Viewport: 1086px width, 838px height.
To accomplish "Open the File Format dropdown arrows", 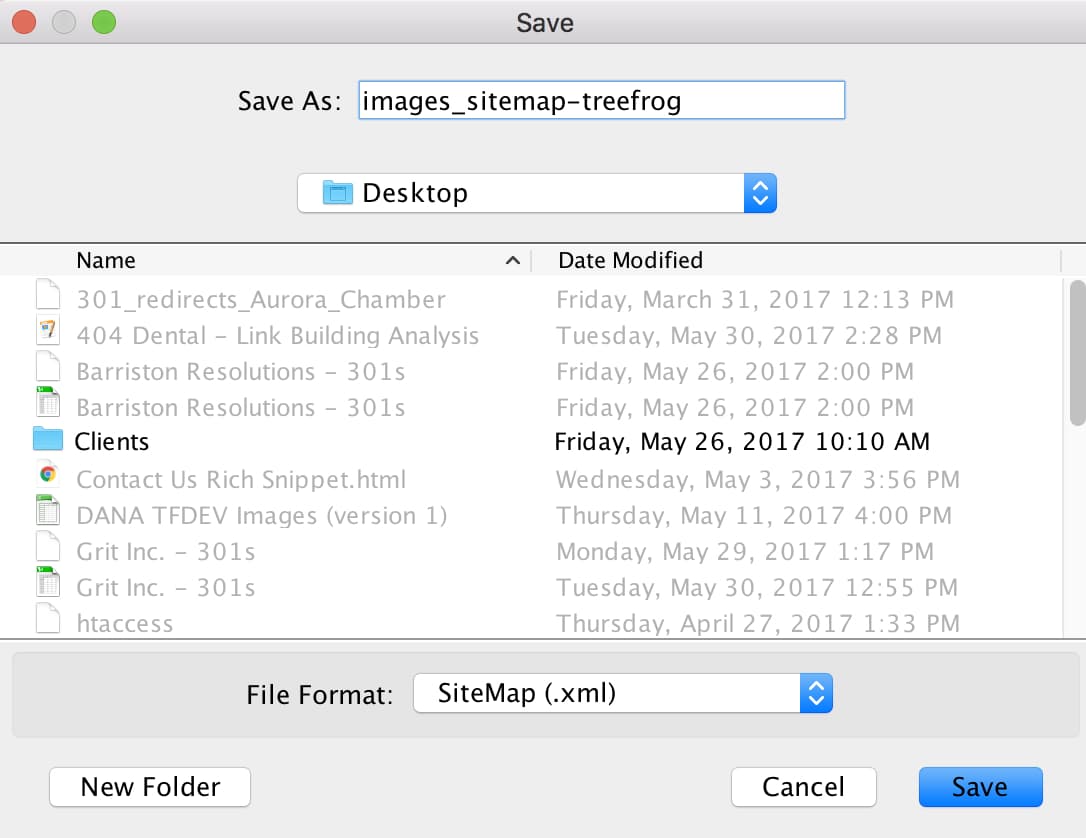I will click(816, 693).
